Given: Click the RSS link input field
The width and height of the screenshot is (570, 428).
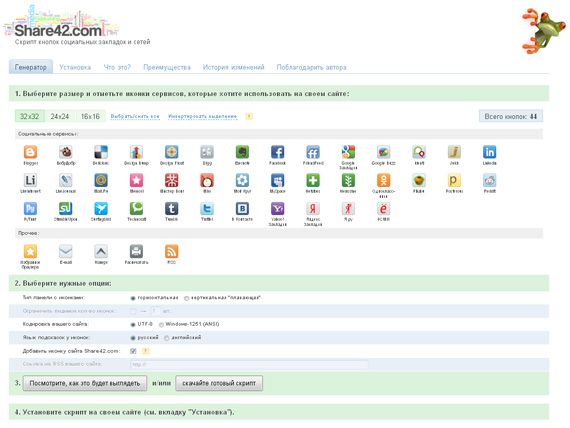Looking at the screenshot, I should click(249, 364).
